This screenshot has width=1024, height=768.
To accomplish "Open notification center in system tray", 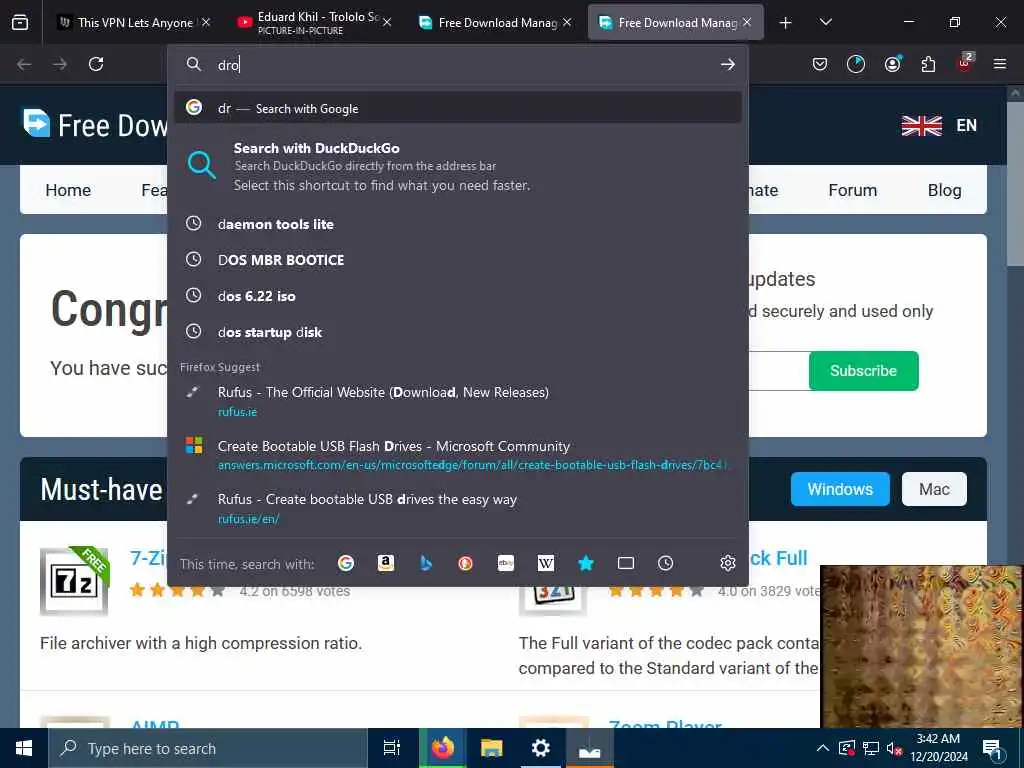I will coord(993,749).
